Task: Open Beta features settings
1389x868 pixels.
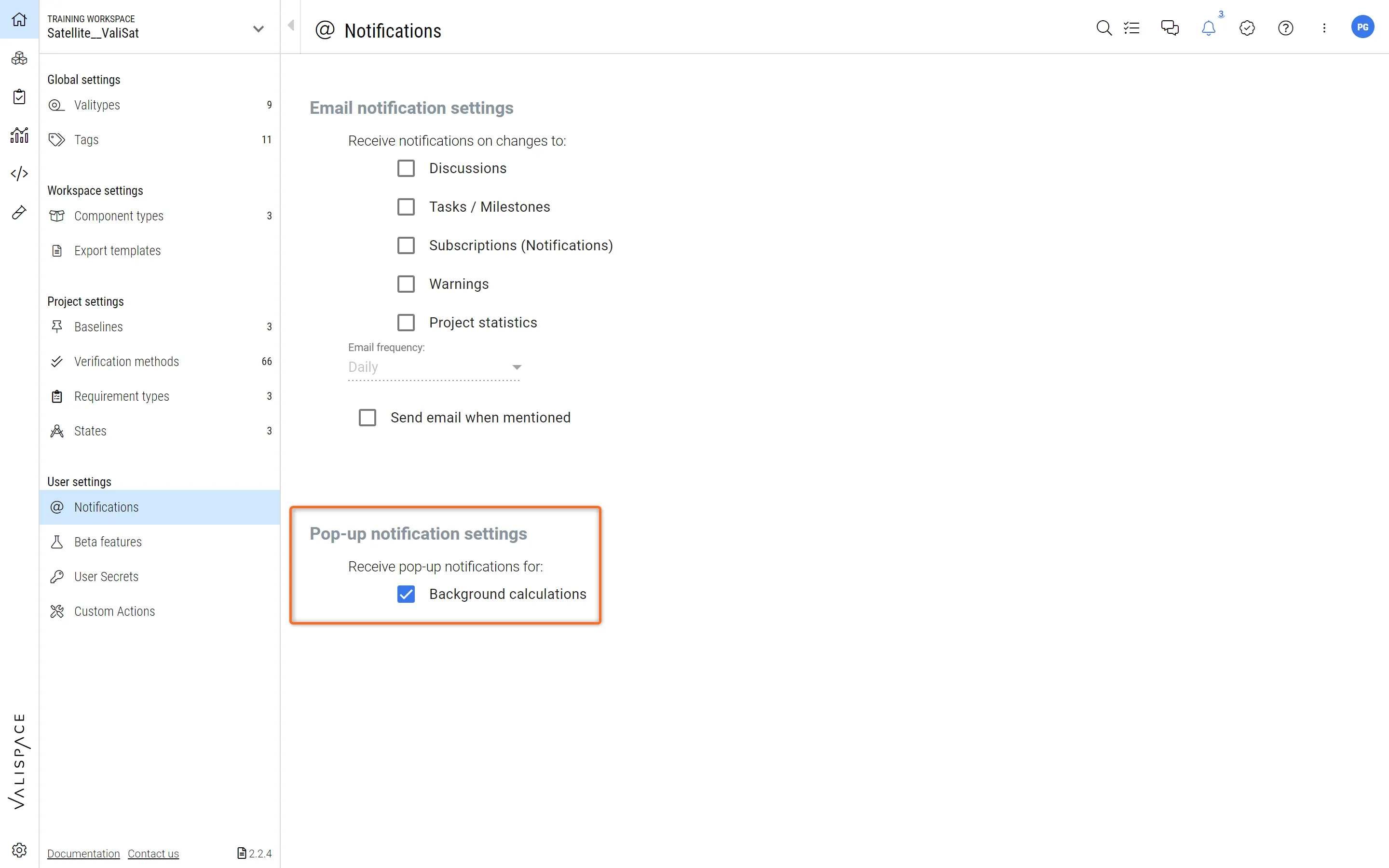Action: click(x=108, y=542)
